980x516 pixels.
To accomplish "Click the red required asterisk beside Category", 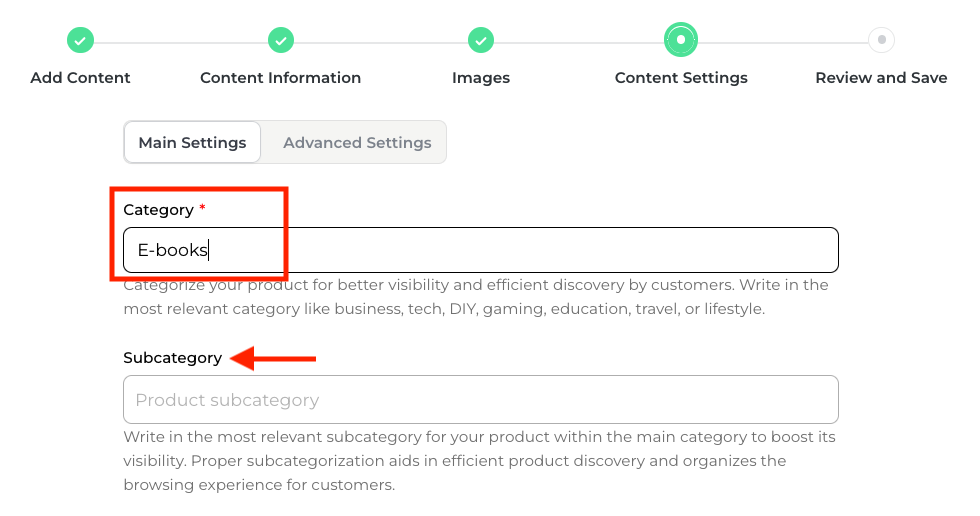I will point(202,208).
